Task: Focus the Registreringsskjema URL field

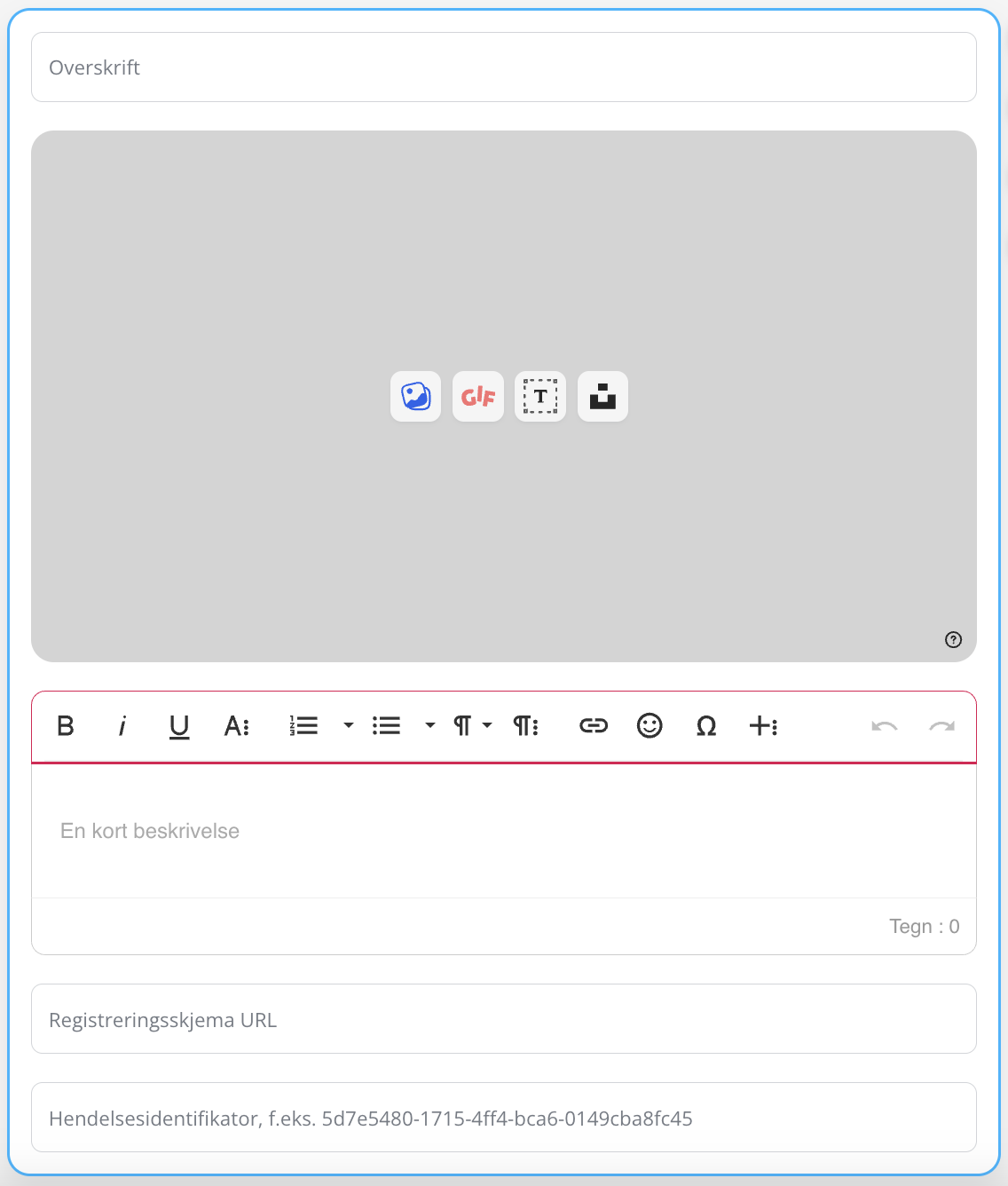Action: pos(504,1019)
